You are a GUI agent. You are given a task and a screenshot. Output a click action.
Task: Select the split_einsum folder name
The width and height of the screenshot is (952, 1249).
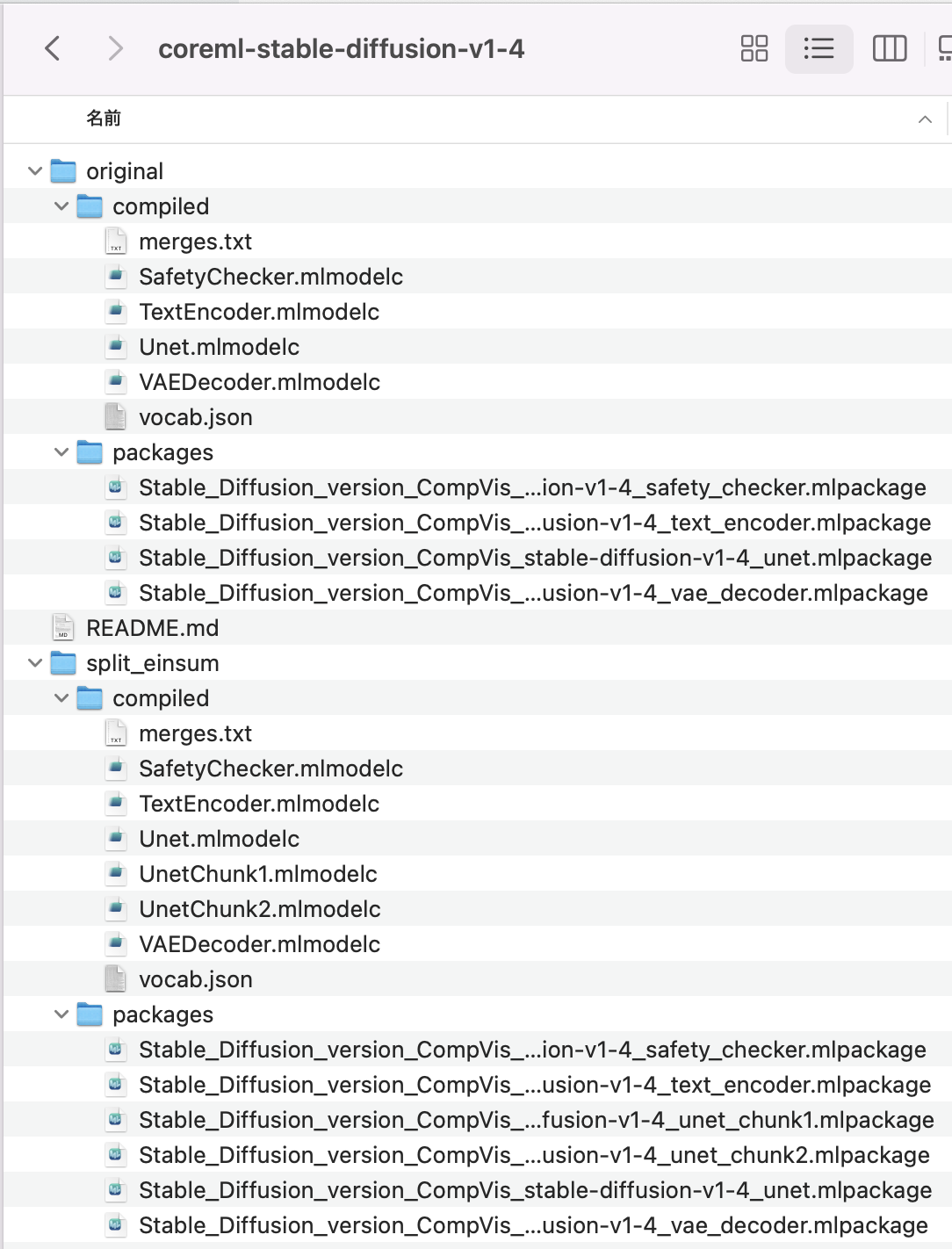point(153,663)
